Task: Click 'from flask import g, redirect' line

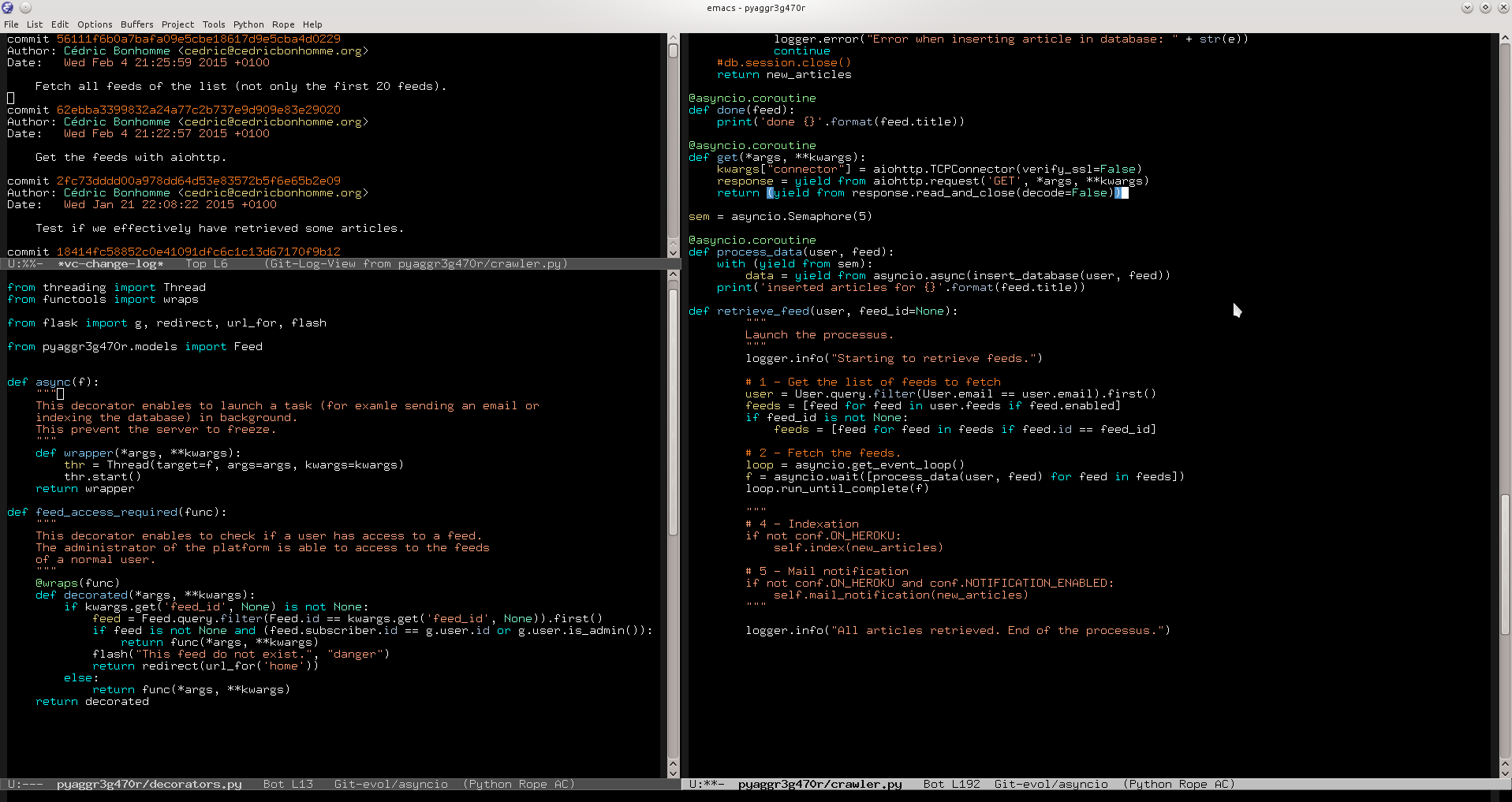Action: (167, 323)
